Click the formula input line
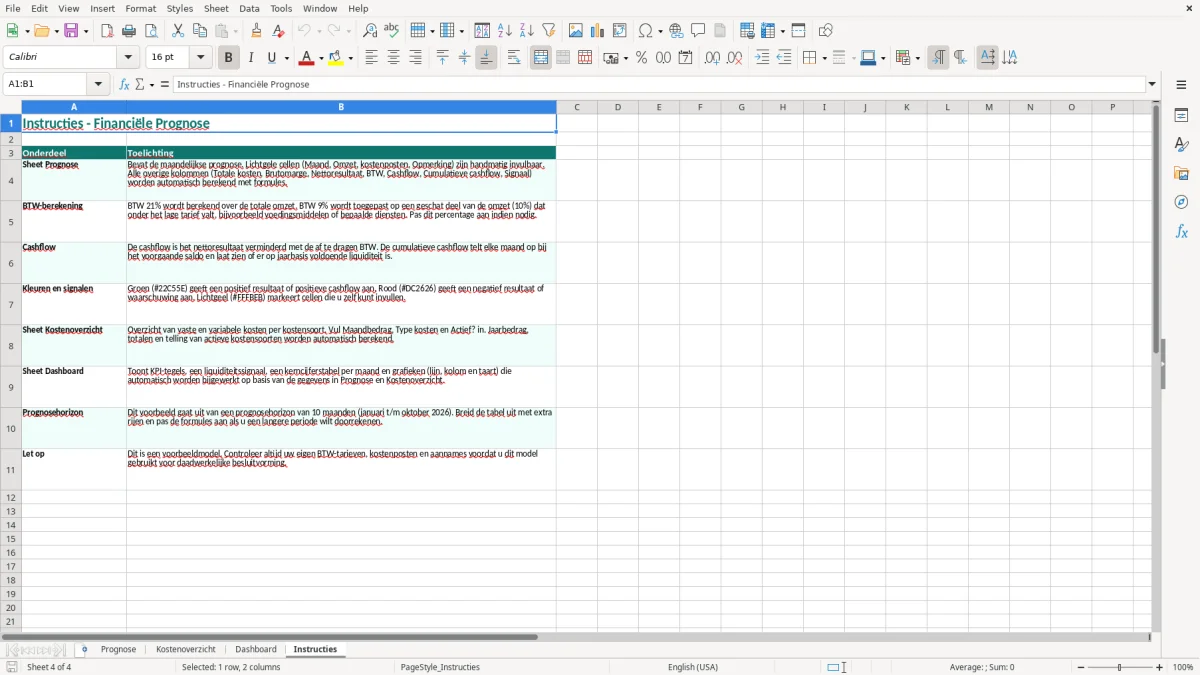Viewport: 1200px width, 675px height. [658, 85]
